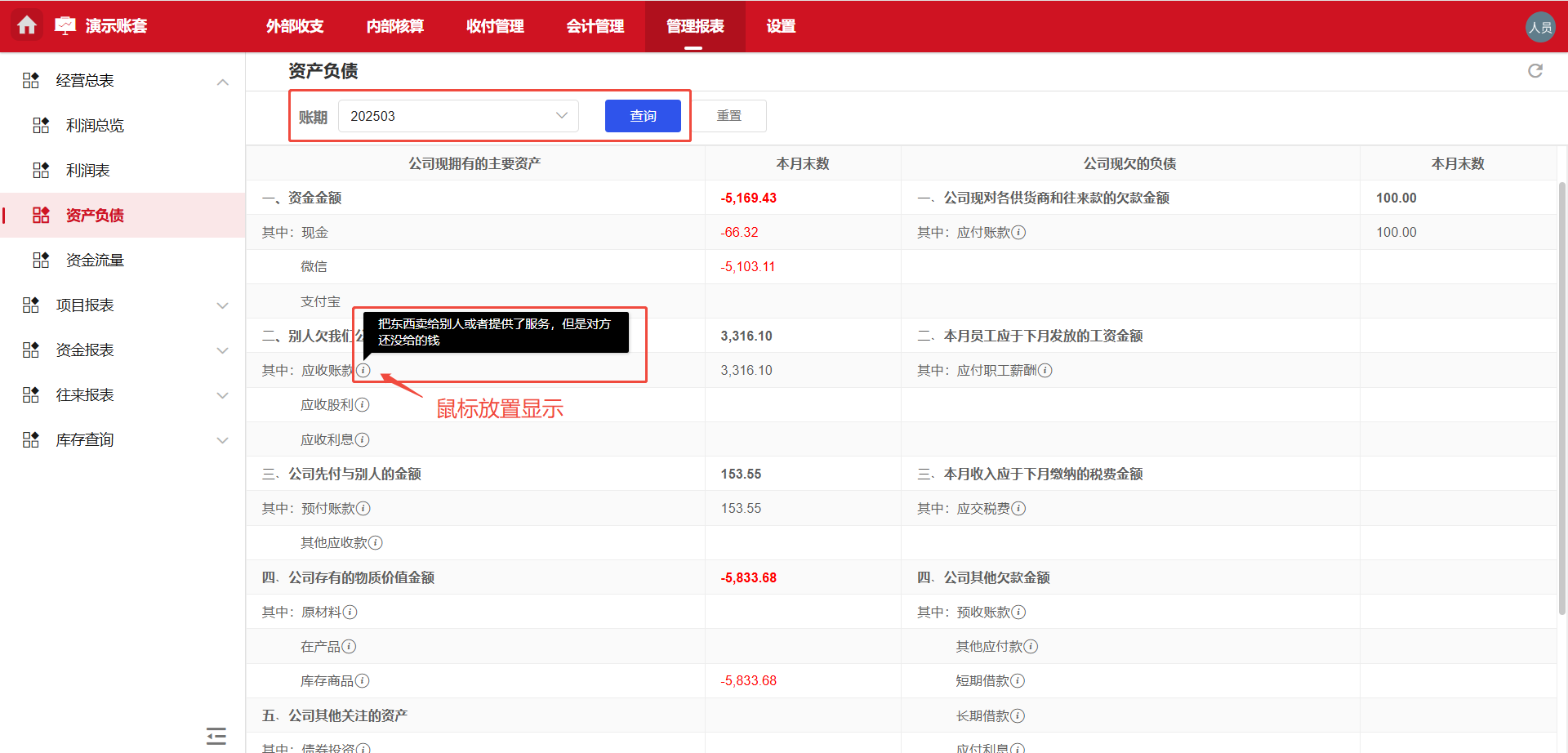
Task: Click the 演示账套 account book icon
Action: 65,23
